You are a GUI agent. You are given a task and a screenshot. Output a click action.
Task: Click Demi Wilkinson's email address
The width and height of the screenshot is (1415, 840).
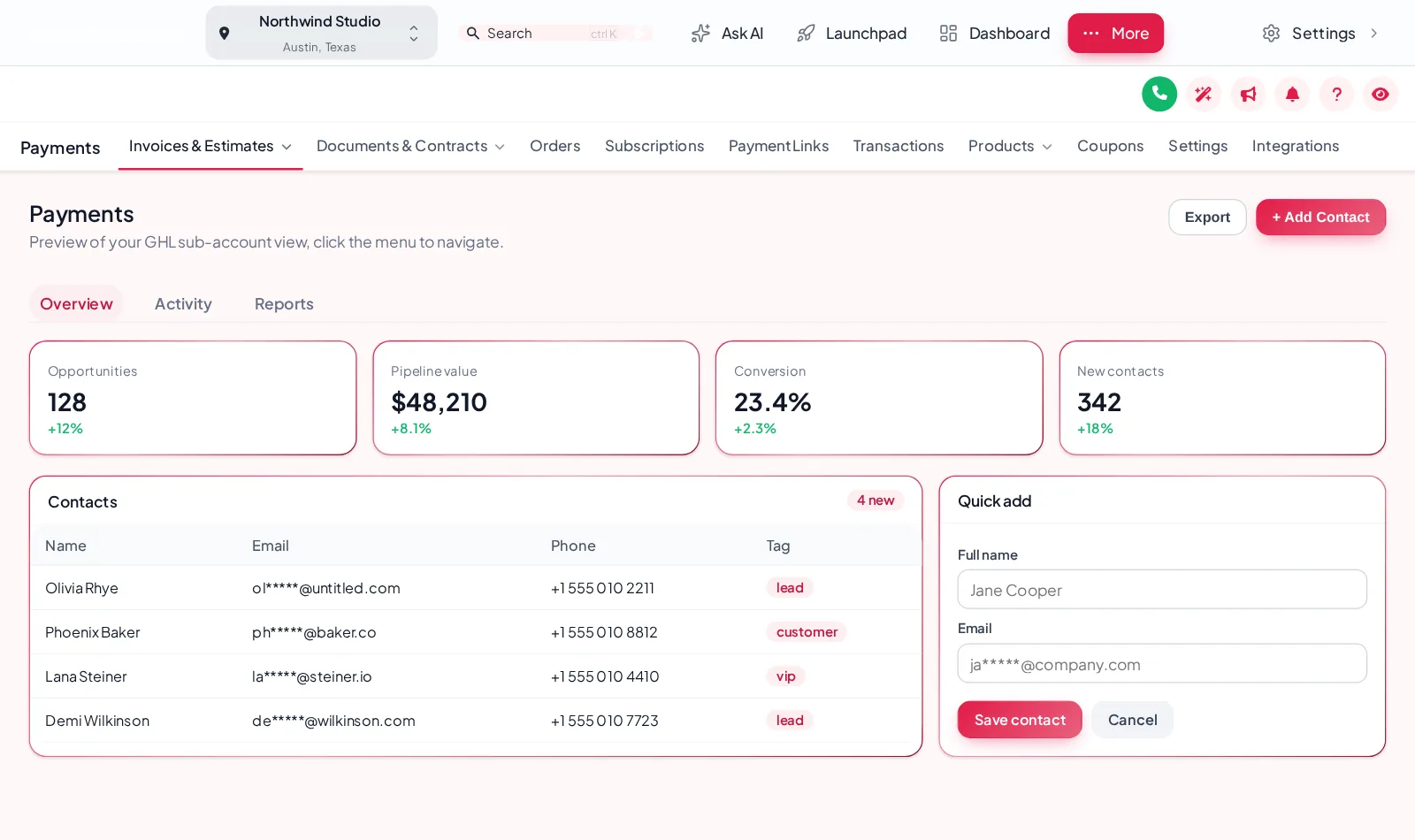point(333,721)
